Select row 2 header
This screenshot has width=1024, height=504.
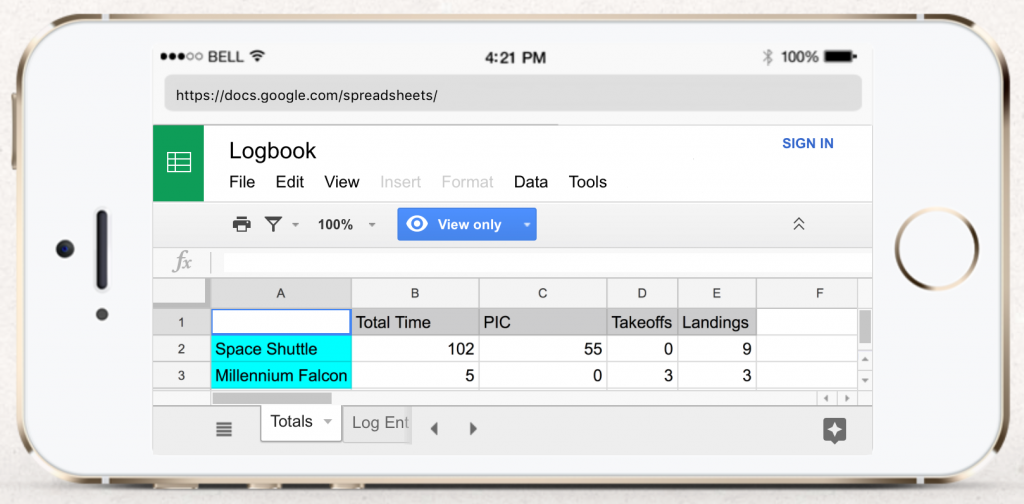(182, 349)
